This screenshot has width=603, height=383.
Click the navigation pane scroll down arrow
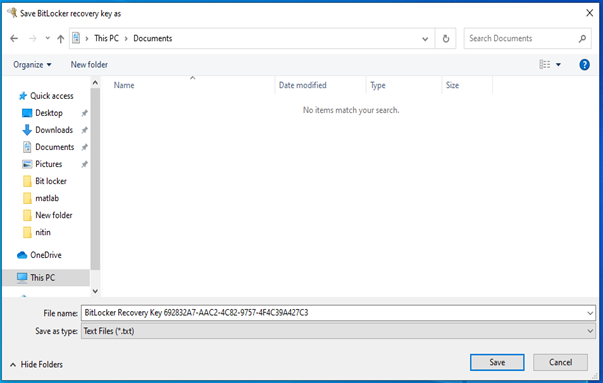click(x=95, y=291)
